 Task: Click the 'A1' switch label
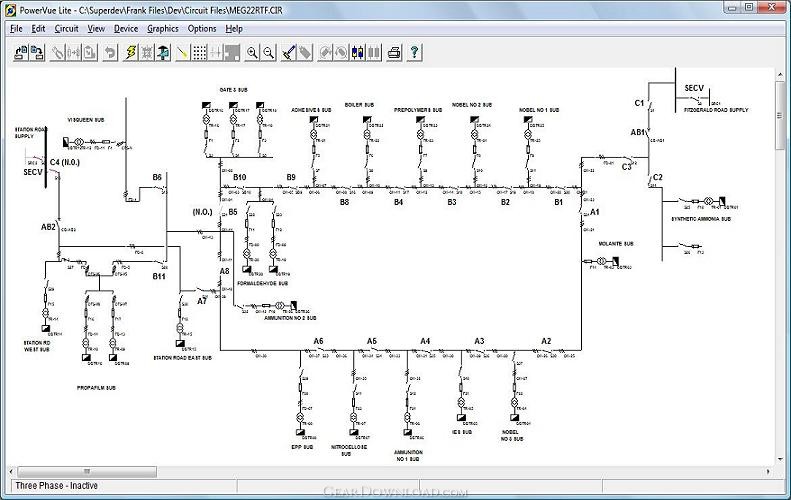[x=595, y=212]
